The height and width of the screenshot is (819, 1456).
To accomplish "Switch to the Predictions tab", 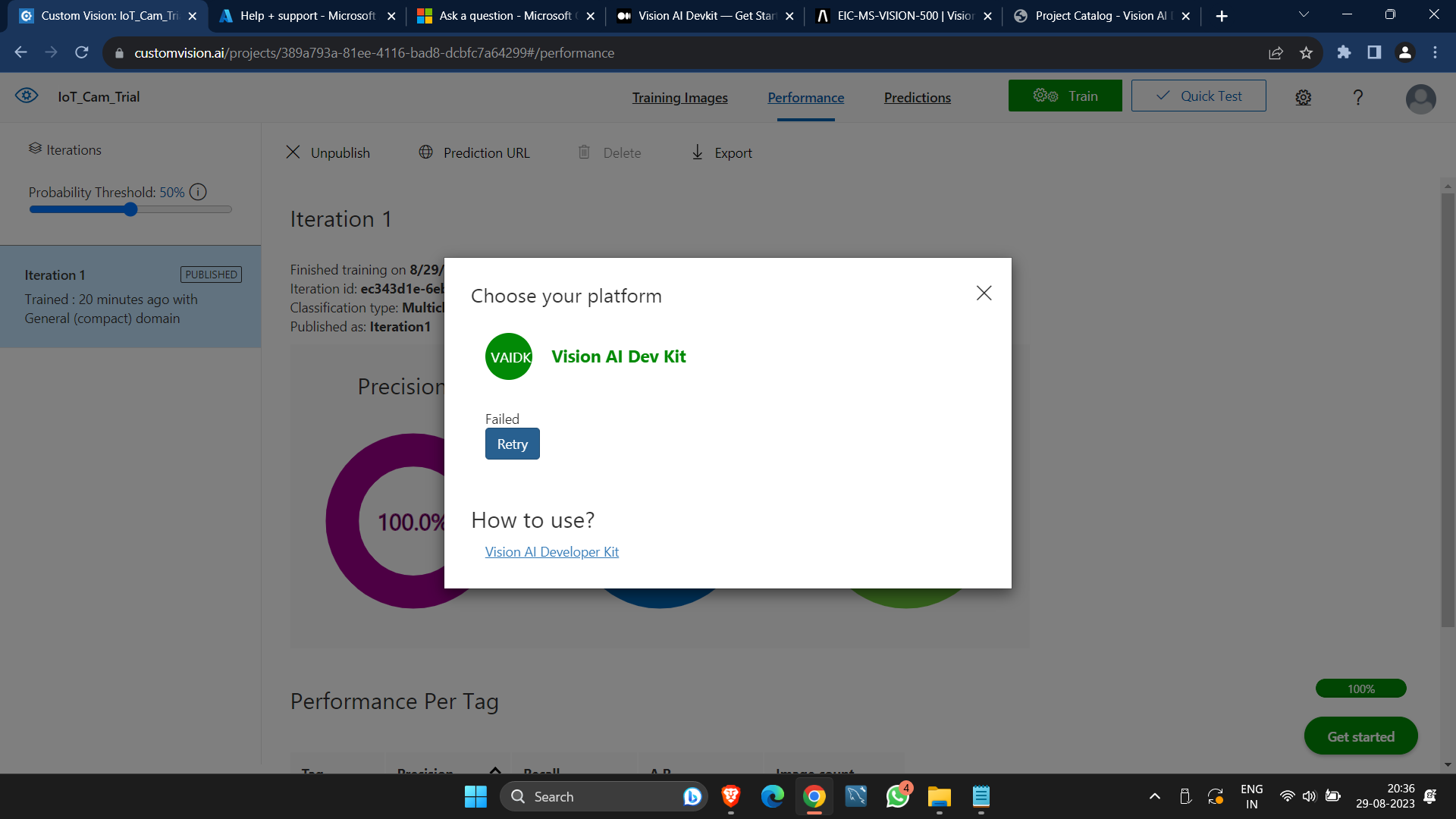I will click(917, 97).
